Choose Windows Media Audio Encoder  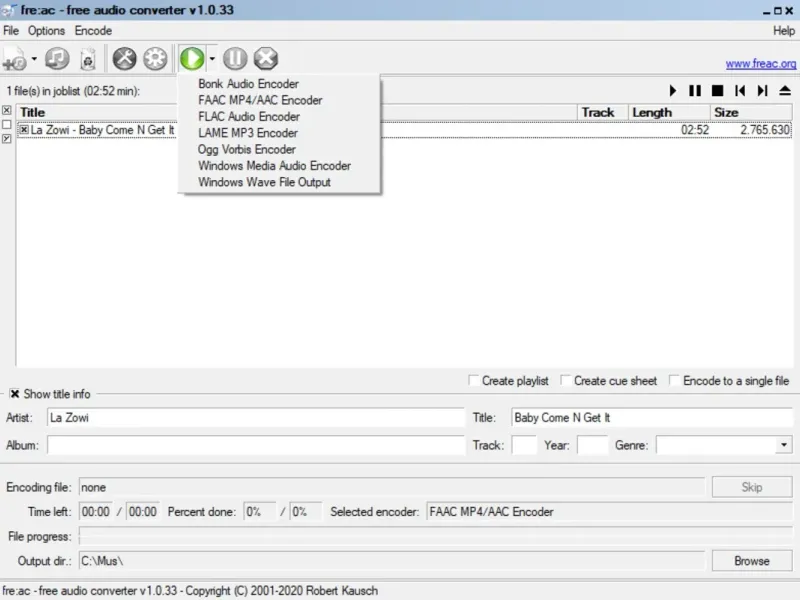274,166
